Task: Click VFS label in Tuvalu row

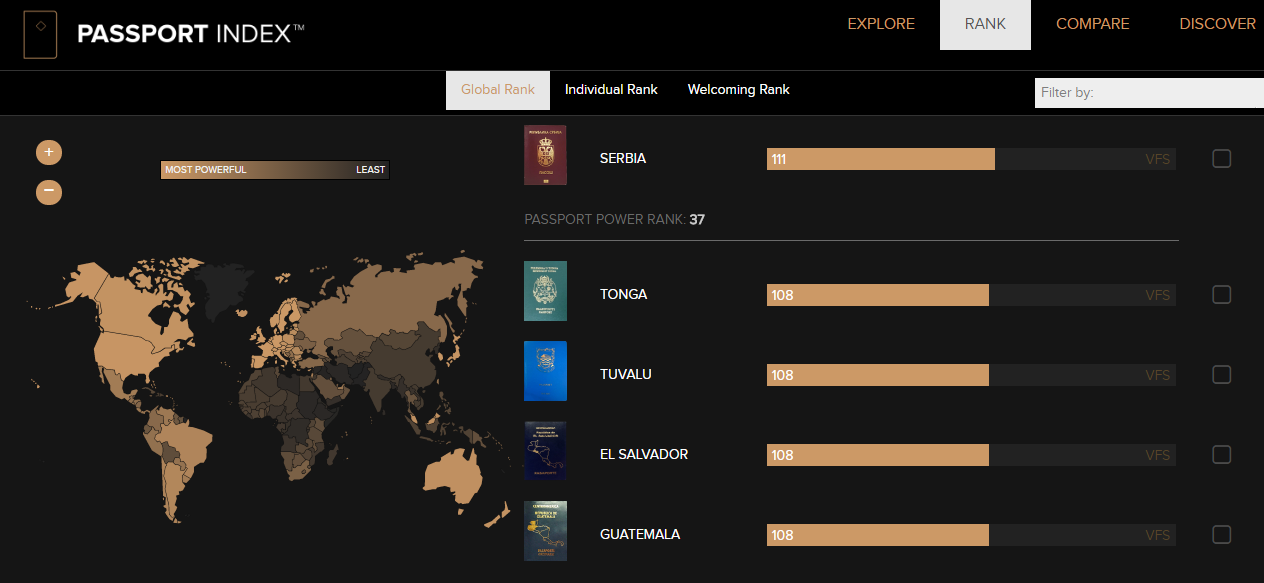Action: 1157,375
